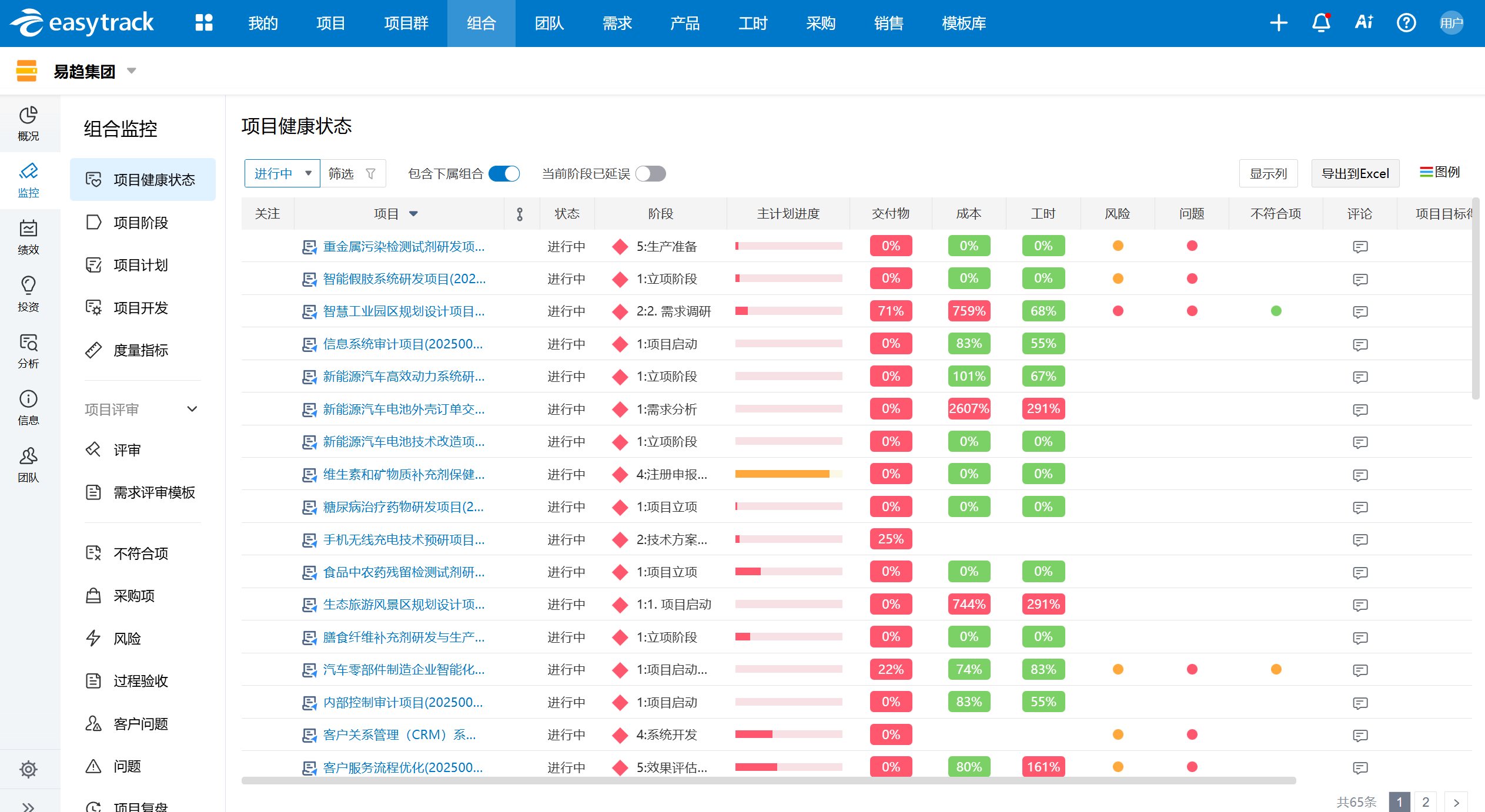
Task: Click the 导出到Excel button
Action: (1354, 174)
